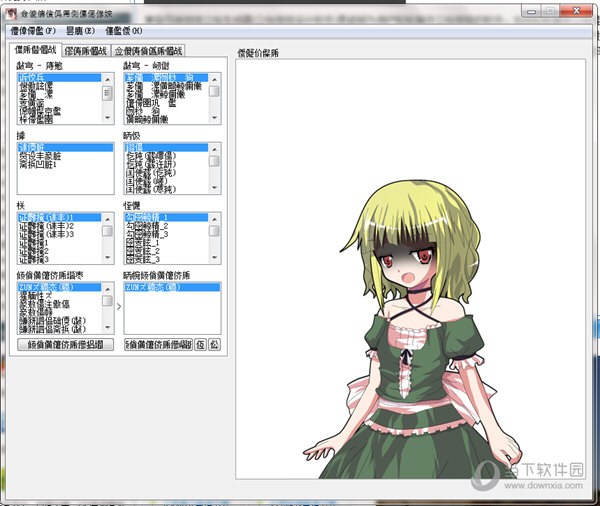Image resolution: width=600 pixels, height=506 pixels.
Task: Open the help menu labeled with (H)
Action: click(x=124, y=31)
